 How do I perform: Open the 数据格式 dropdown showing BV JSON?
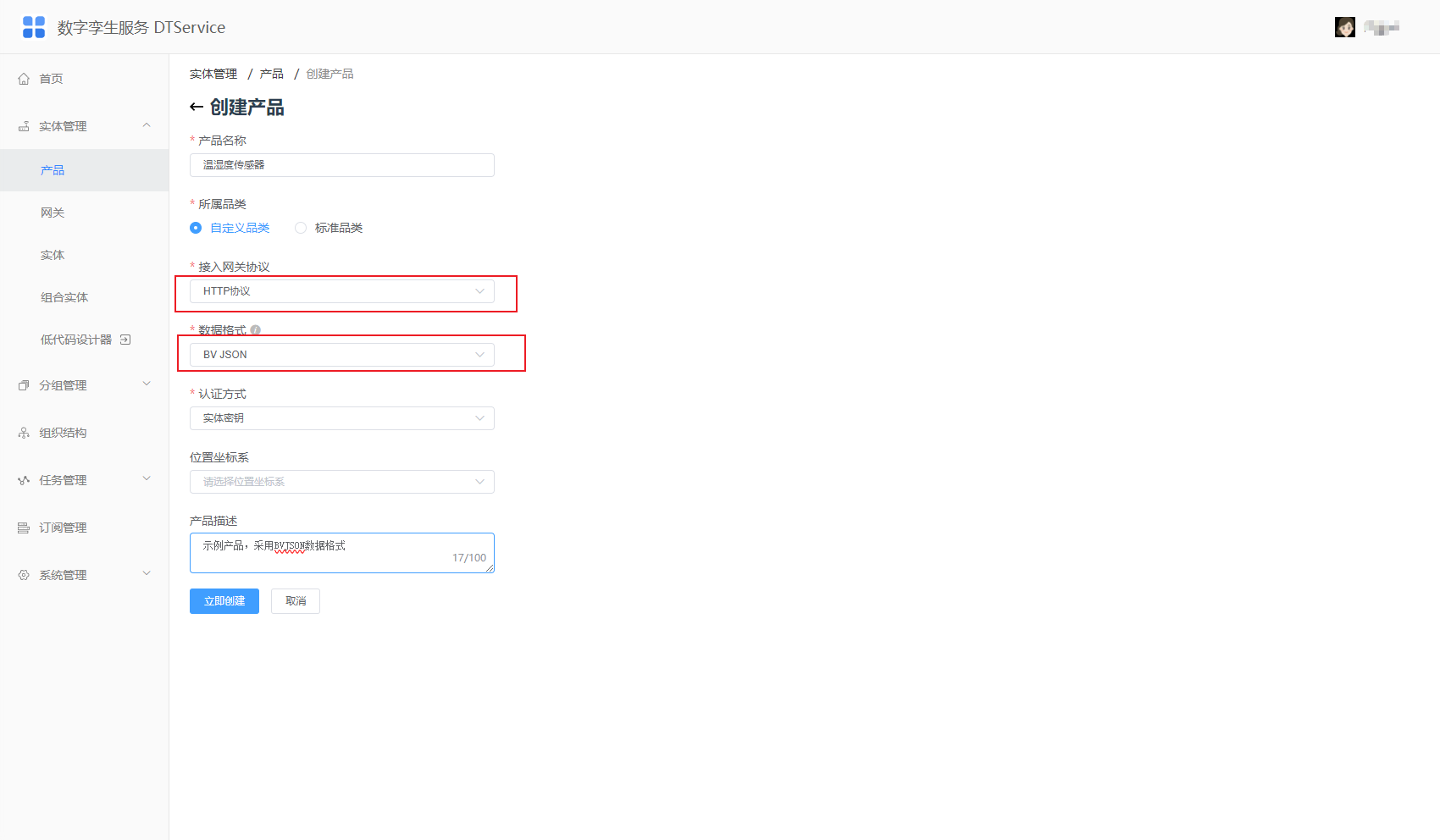pos(342,355)
